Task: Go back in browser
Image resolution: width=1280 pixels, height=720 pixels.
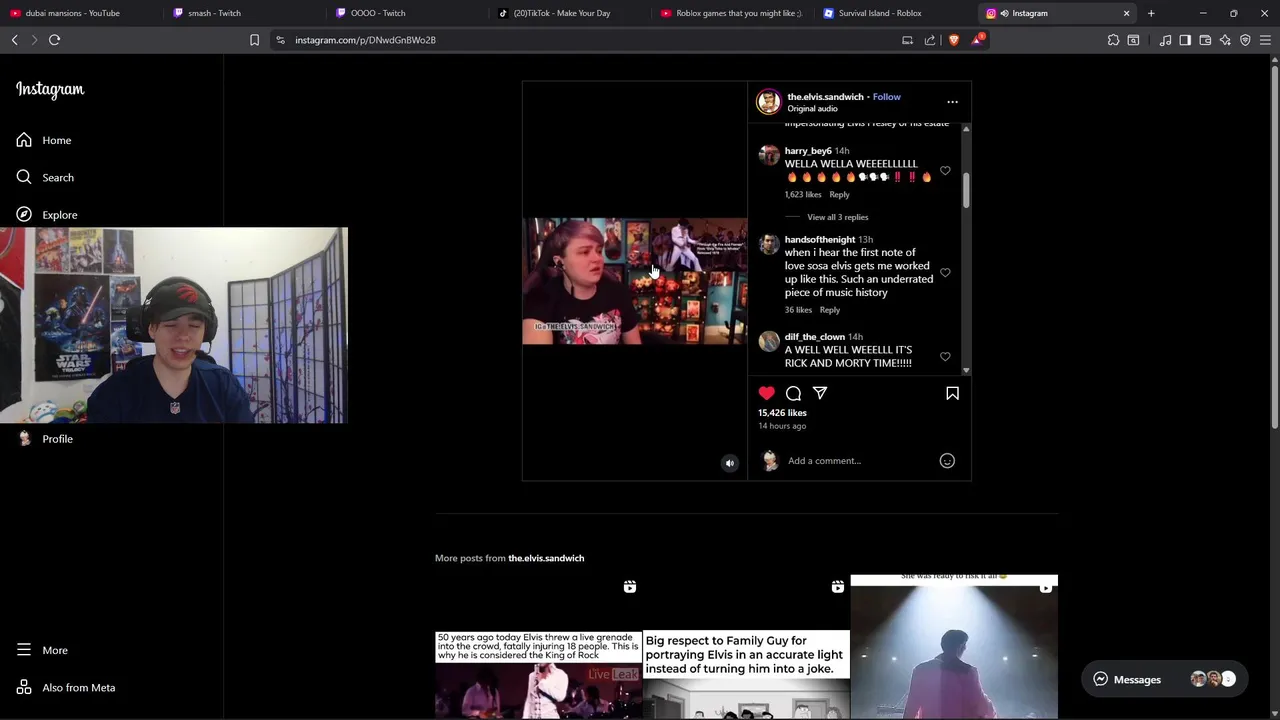Action: tap(15, 40)
